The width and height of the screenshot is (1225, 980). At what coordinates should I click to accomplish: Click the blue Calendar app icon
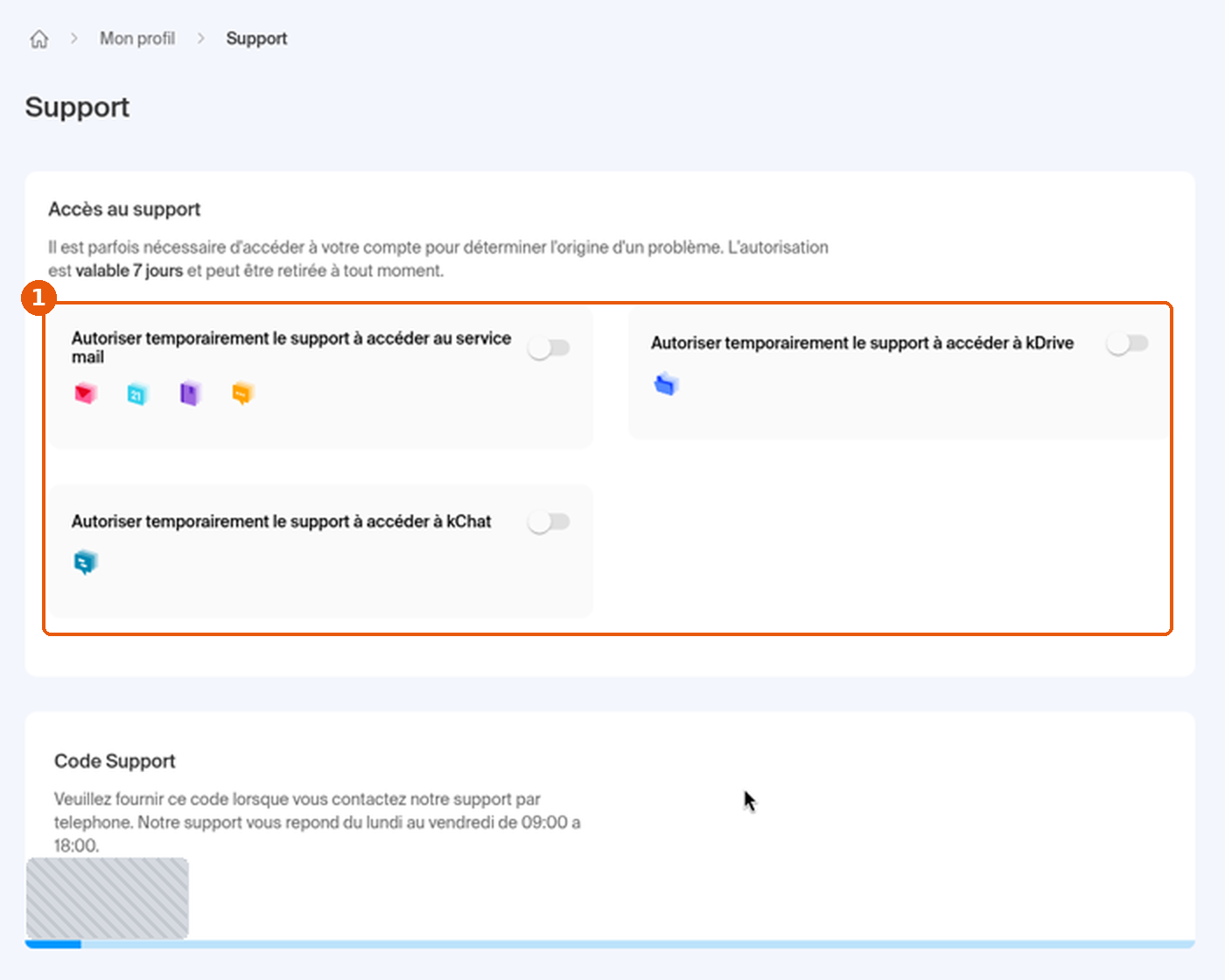(137, 394)
